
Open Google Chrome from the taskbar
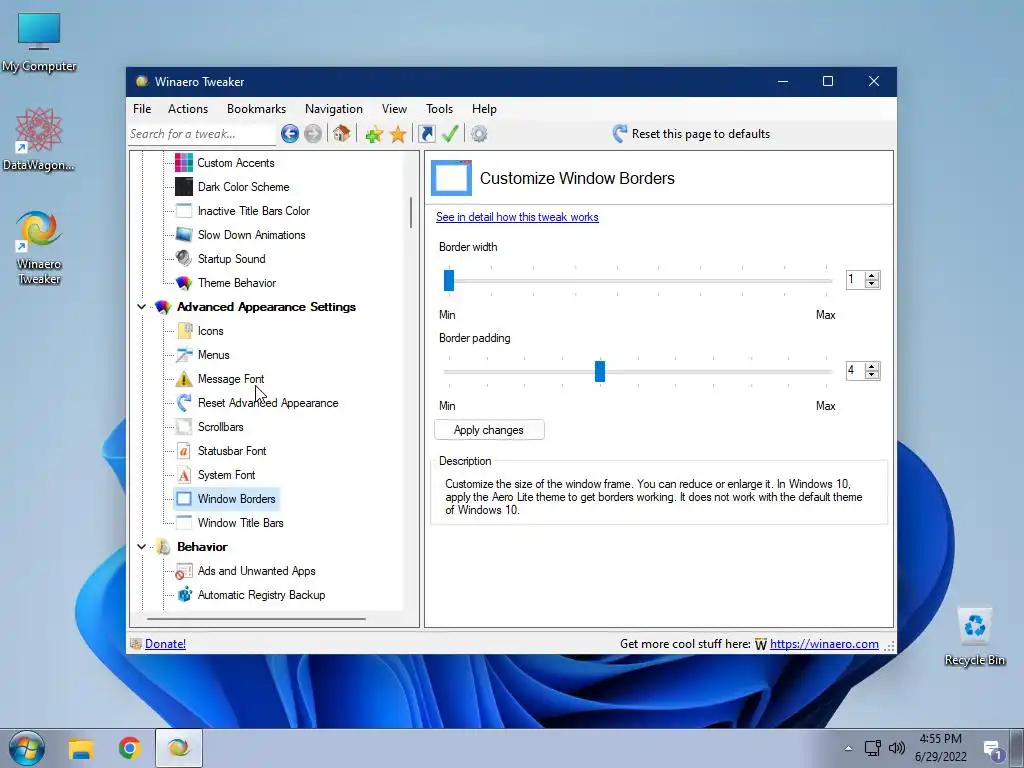129,748
